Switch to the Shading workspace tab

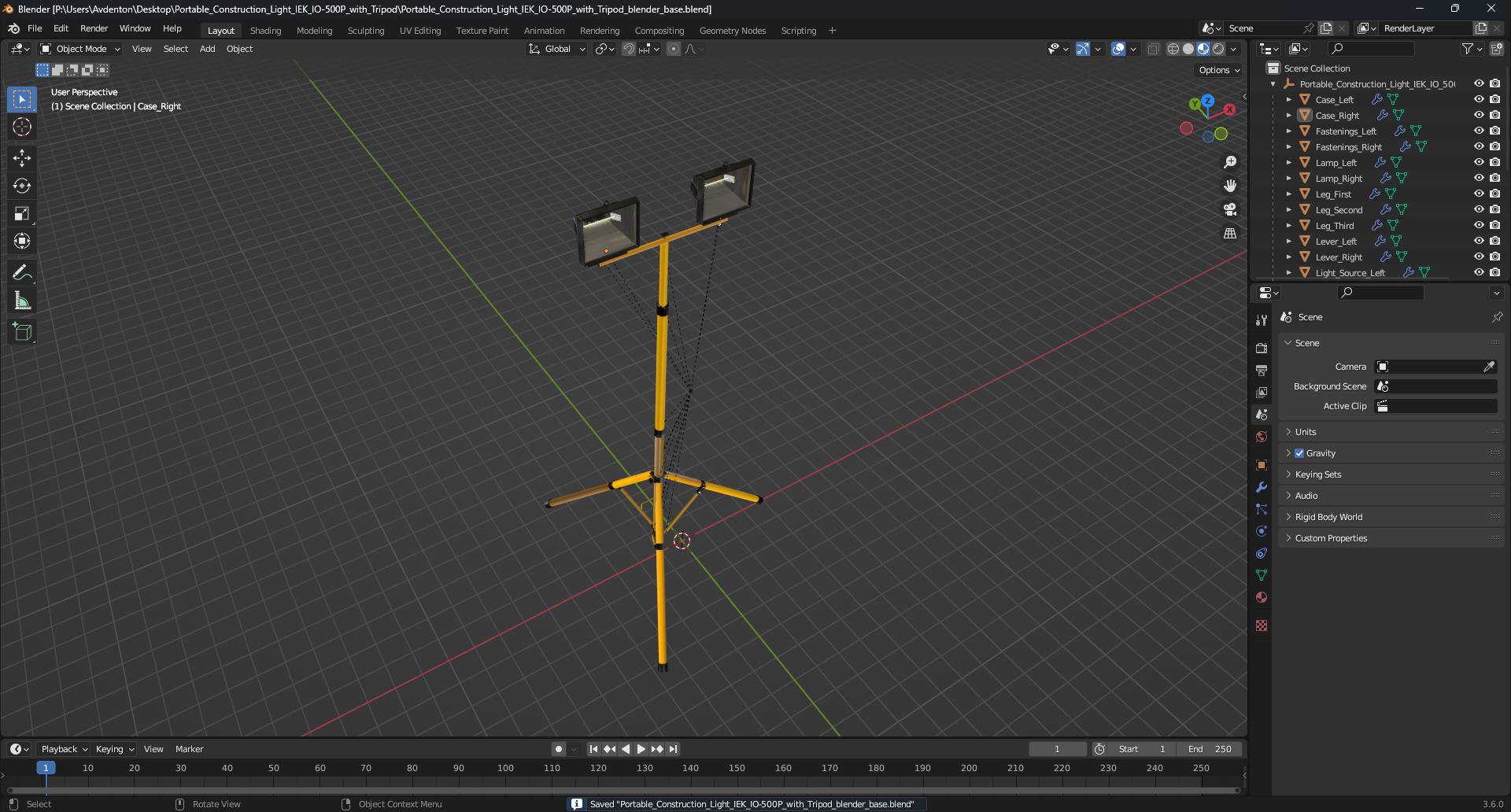pyautogui.click(x=265, y=31)
